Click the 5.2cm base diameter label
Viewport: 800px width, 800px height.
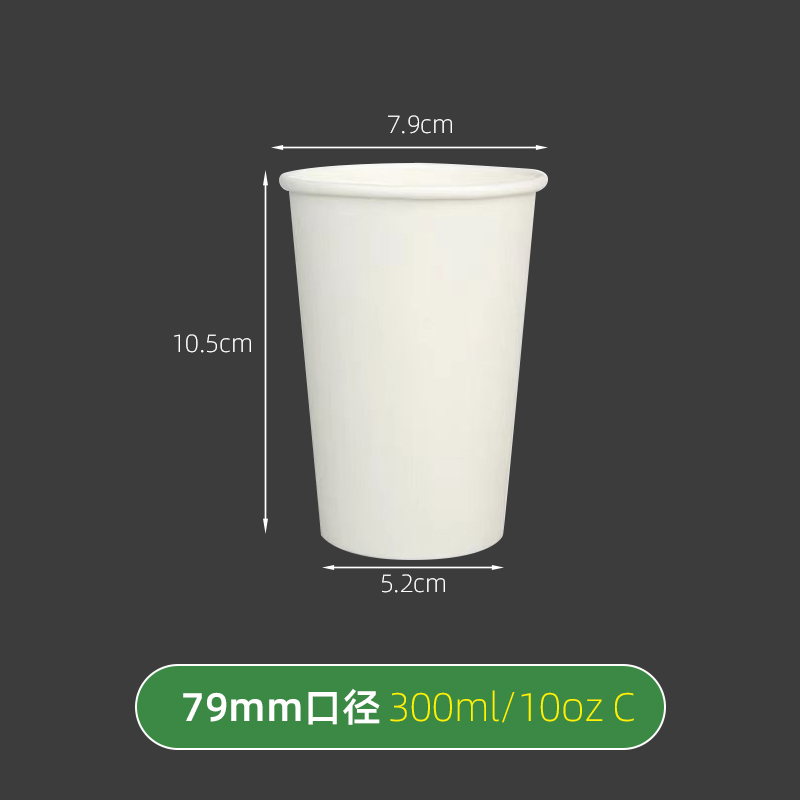click(x=413, y=584)
